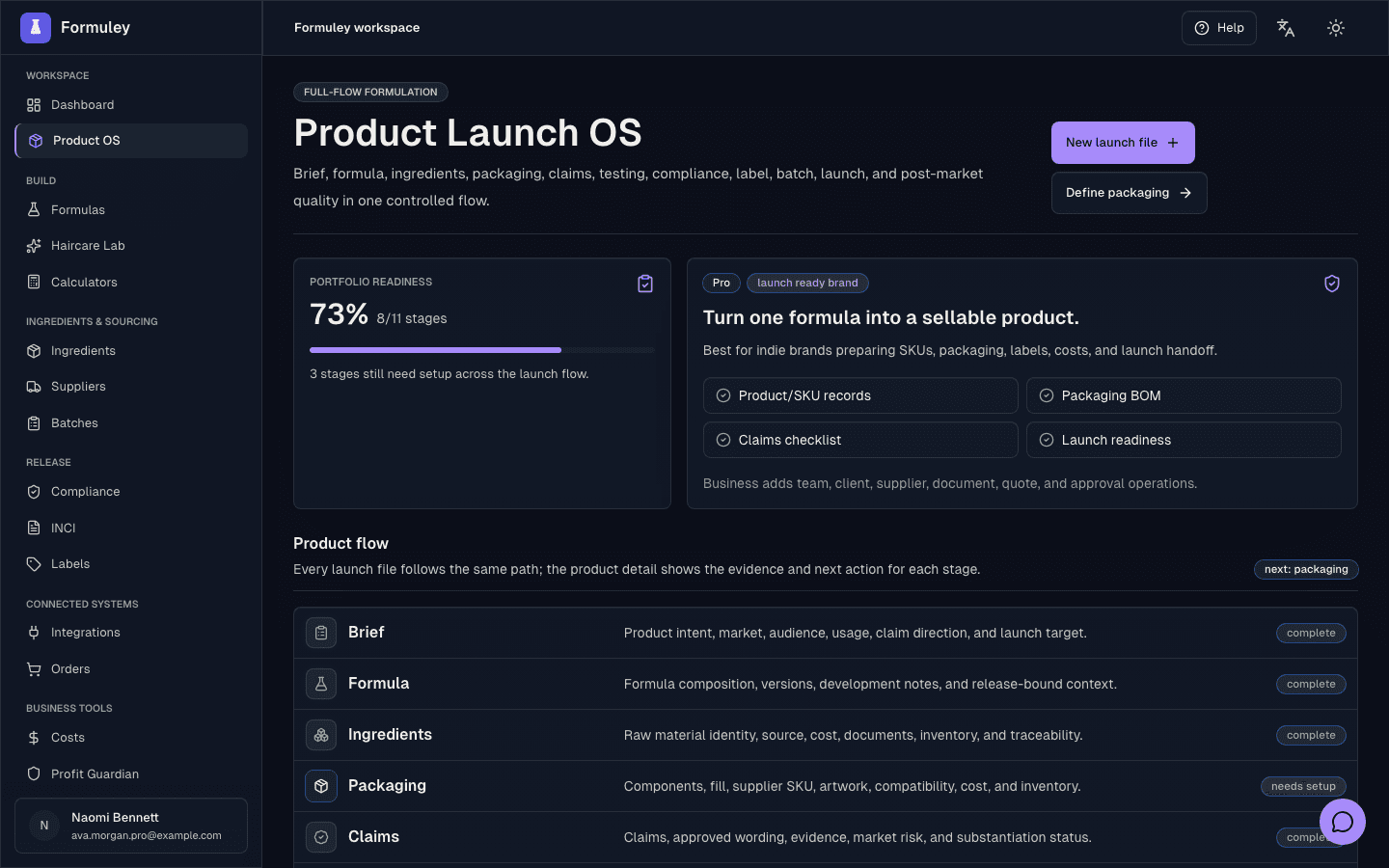Image resolution: width=1389 pixels, height=868 pixels.
Task: Select the Launch readiness item
Action: (x=1184, y=440)
